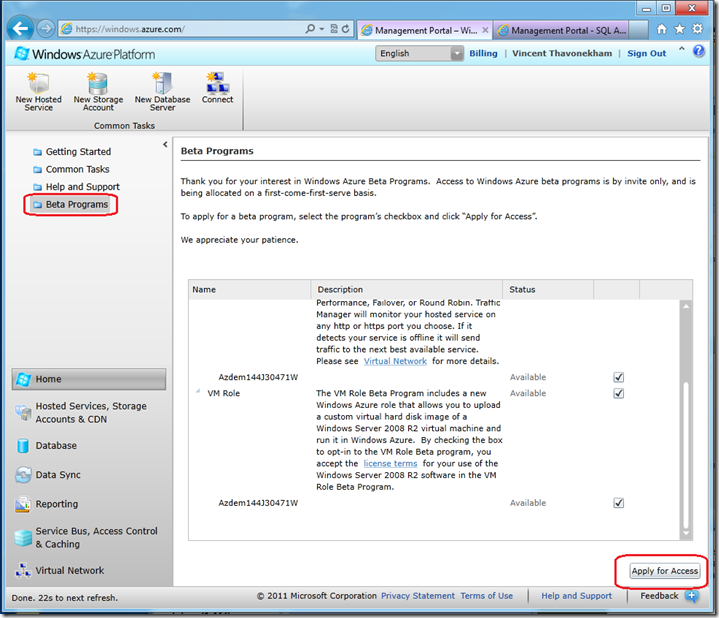Open the Virtual Network section icon
Image resolution: width=719 pixels, height=618 pixels.
click(x=23, y=570)
